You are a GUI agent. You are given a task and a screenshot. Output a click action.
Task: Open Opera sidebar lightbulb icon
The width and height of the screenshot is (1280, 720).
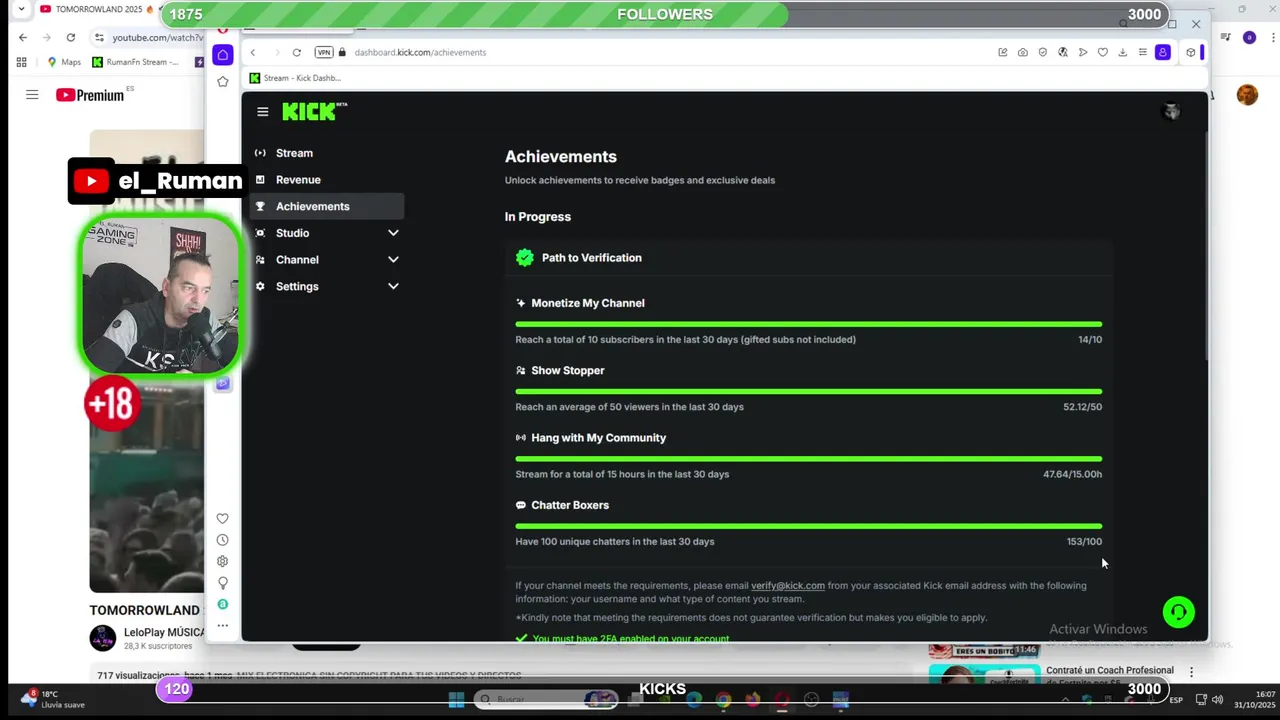[x=222, y=583]
